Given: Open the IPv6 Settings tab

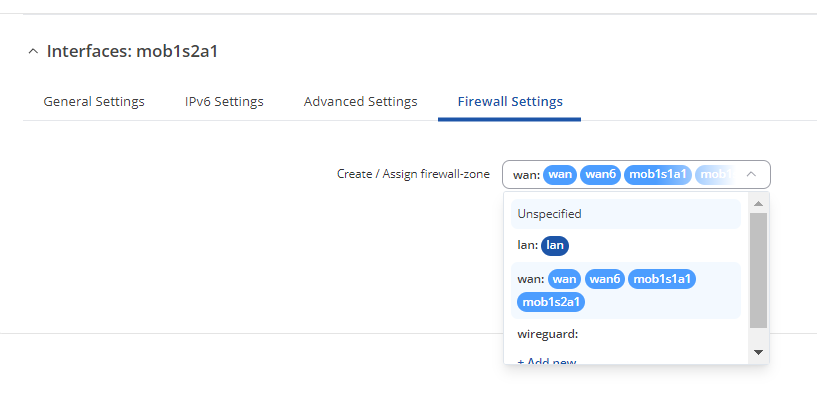Looking at the screenshot, I should click(224, 101).
